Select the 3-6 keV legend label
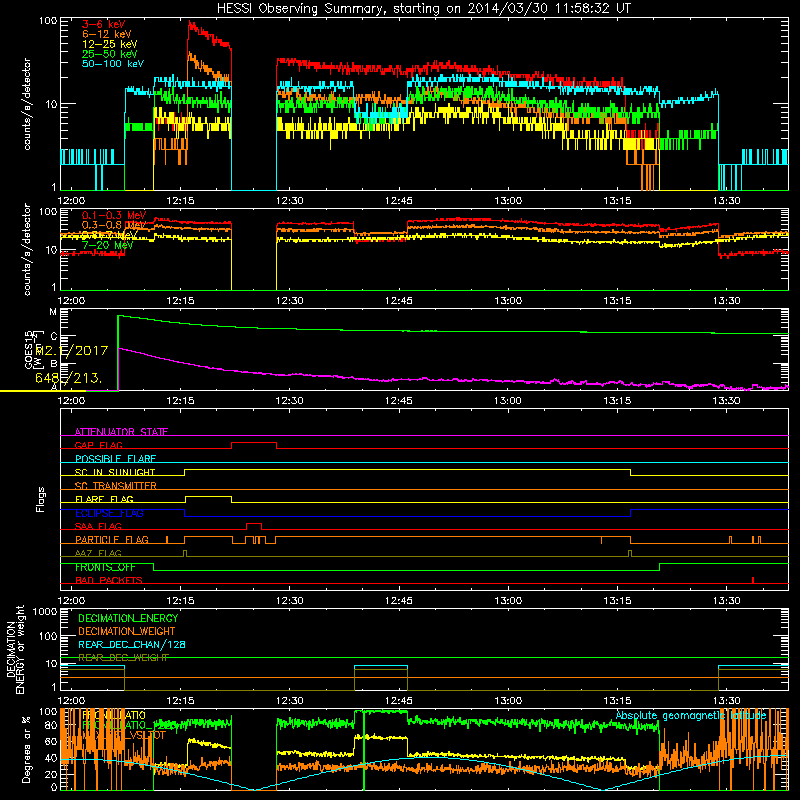Screen dimensions: 800x800 pyautogui.click(x=103, y=24)
